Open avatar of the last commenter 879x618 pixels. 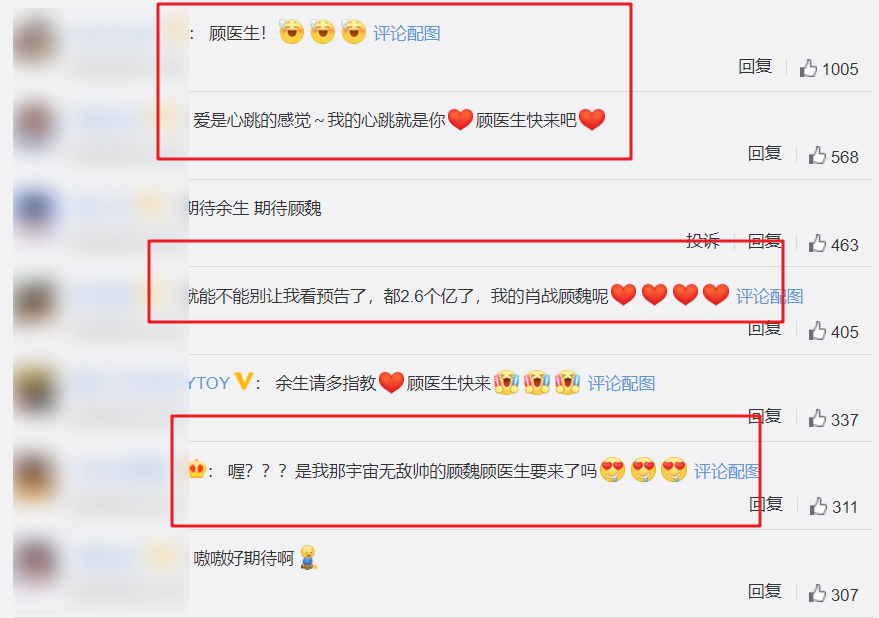point(35,562)
